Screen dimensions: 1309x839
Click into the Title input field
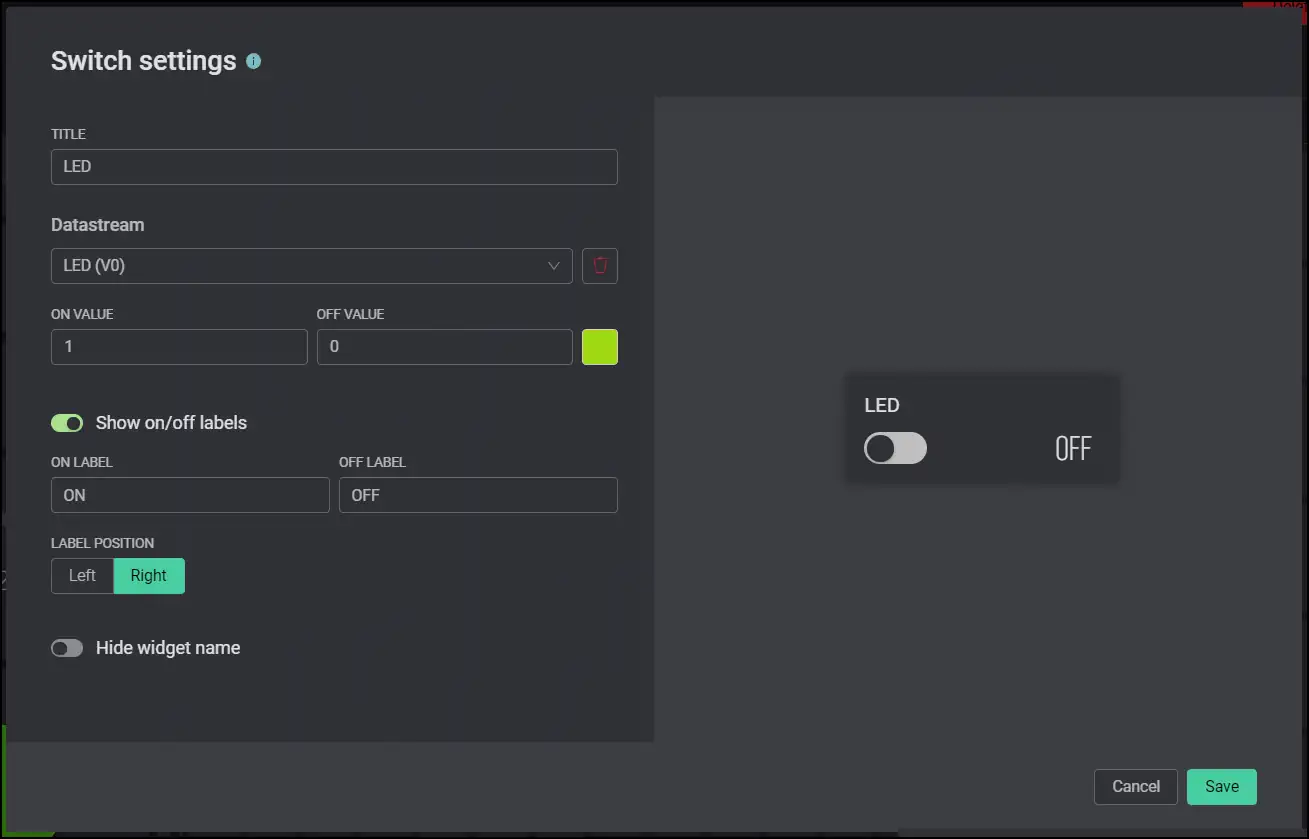point(334,167)
